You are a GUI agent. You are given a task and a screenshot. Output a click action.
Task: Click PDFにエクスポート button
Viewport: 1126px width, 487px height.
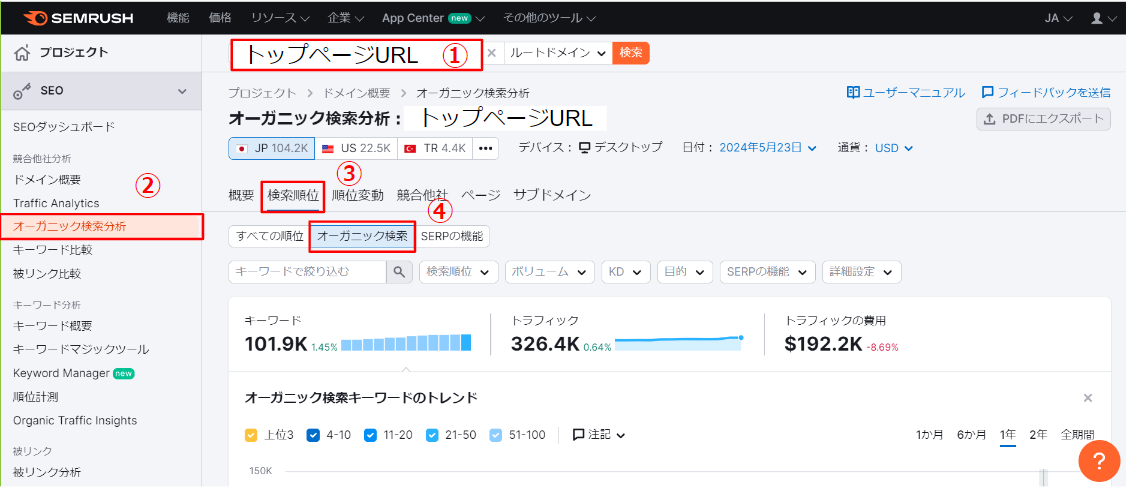pyautogui.click(x=1043, y=120)
